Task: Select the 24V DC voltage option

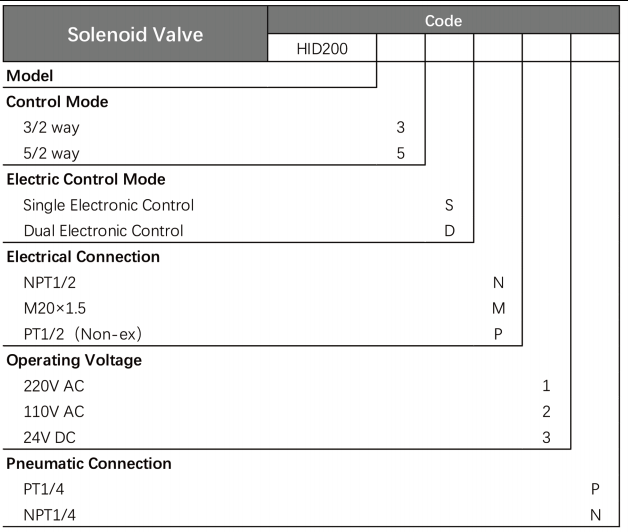Action: [x=49, y=437]
